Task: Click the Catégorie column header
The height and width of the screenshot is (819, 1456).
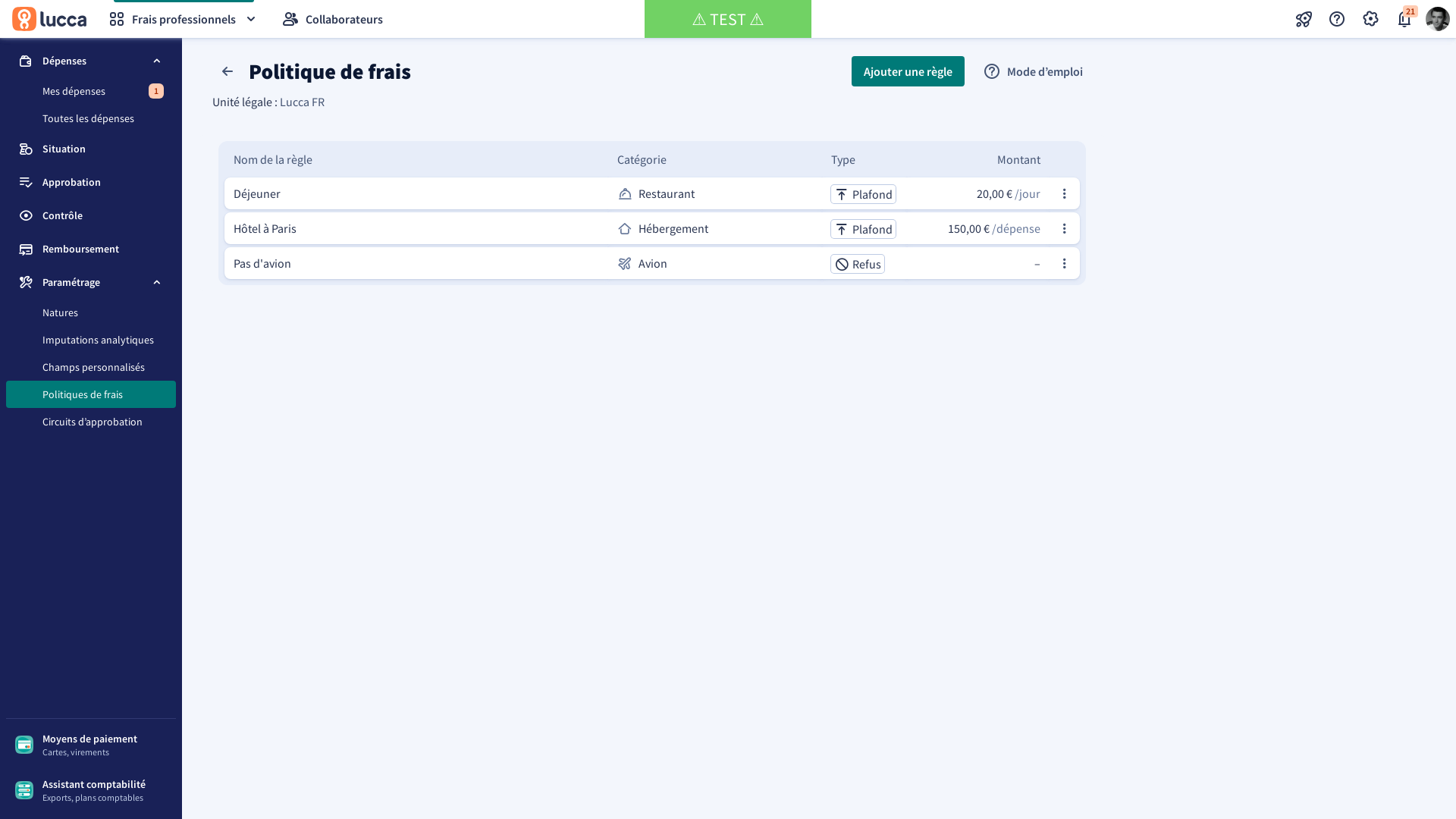Action: pyautogui.click(x=642, y=159)
